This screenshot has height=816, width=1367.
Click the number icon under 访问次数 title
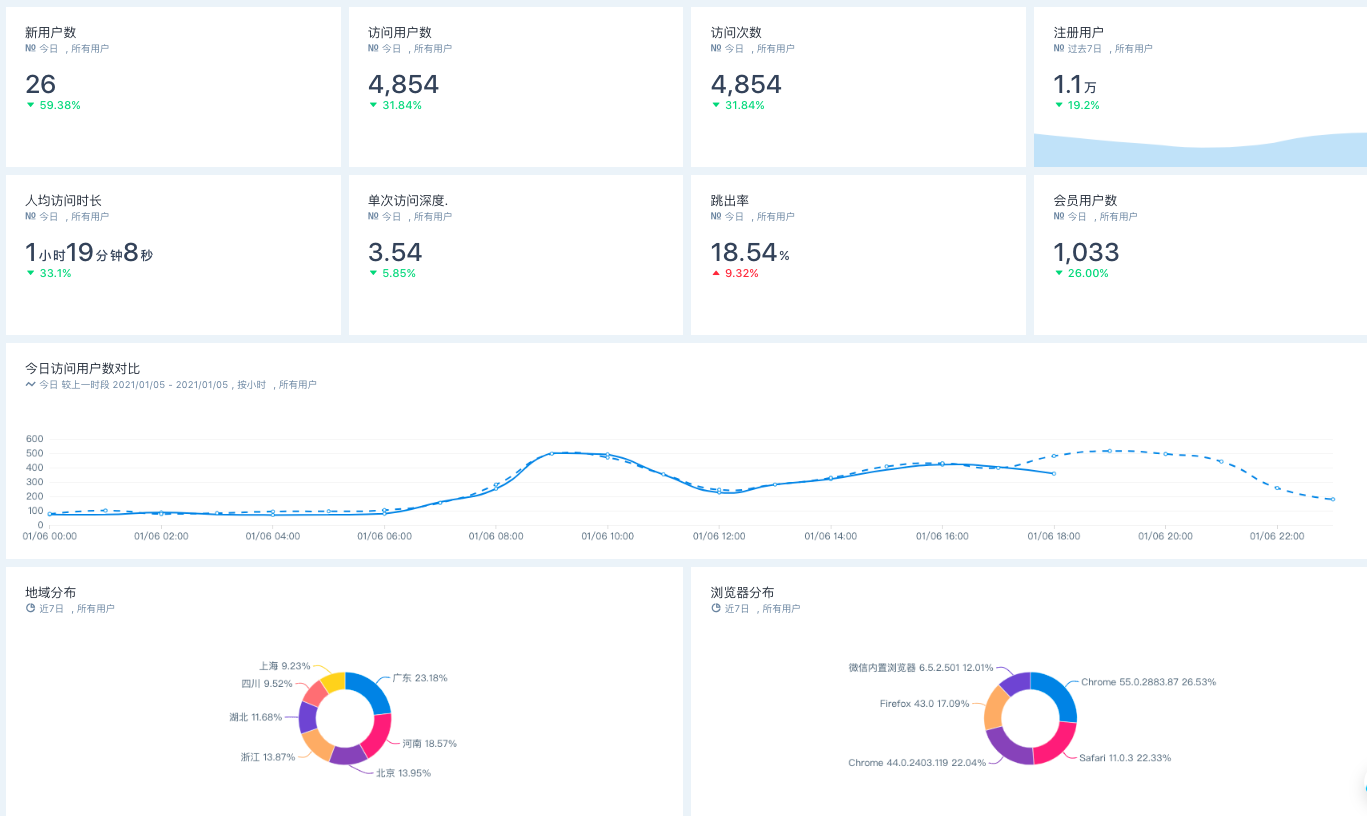716,48
